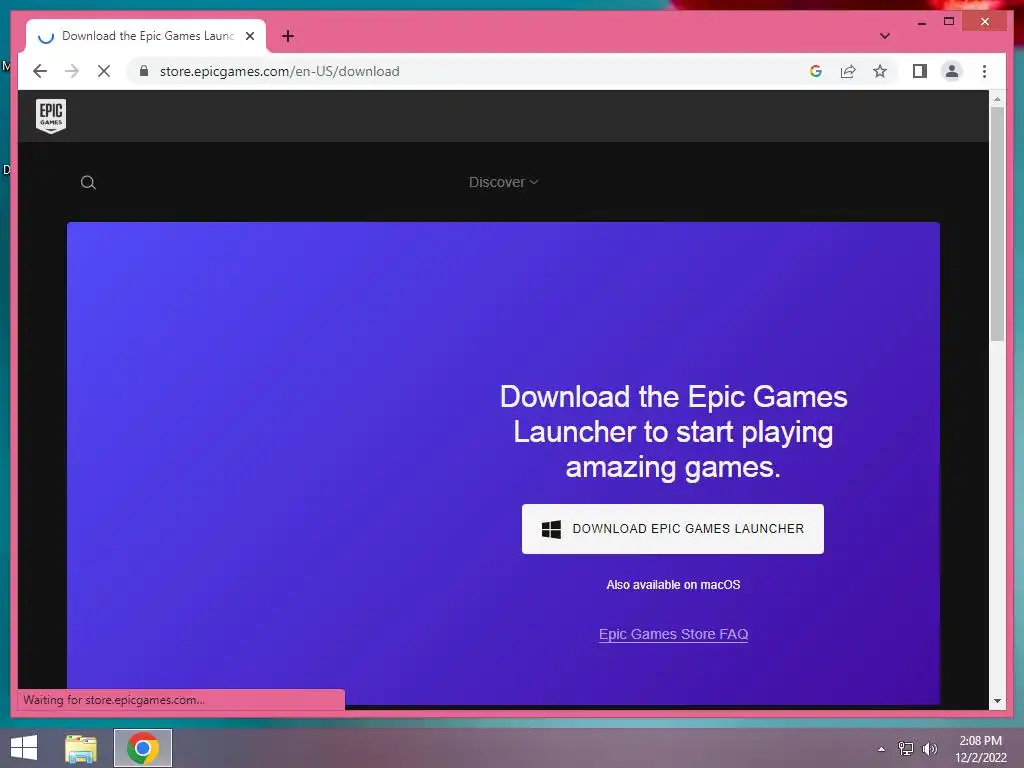1024x768 pixels.
Task: Click the page scrollbar down arrow
Action: coord(997,701)
